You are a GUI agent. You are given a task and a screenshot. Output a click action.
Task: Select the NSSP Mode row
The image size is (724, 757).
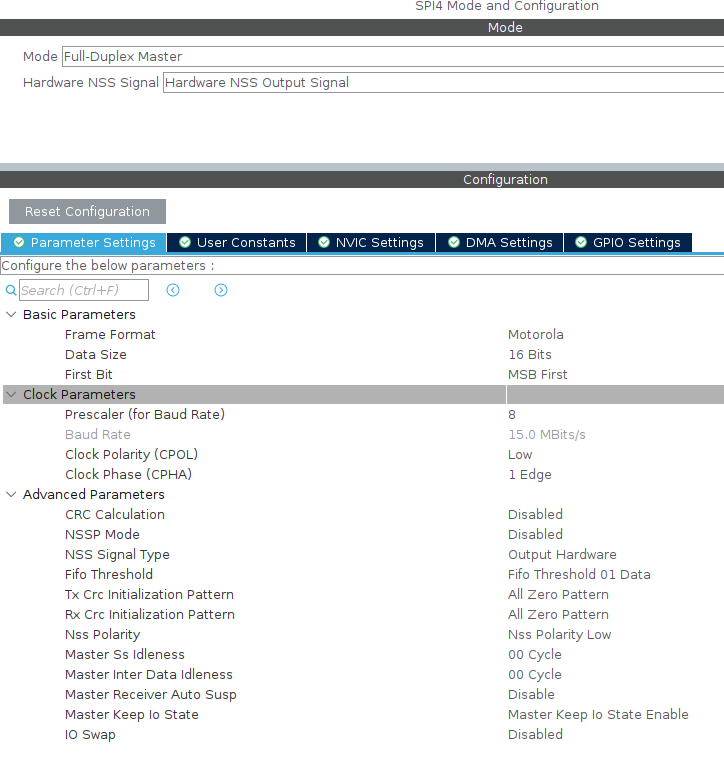[363, 534]
